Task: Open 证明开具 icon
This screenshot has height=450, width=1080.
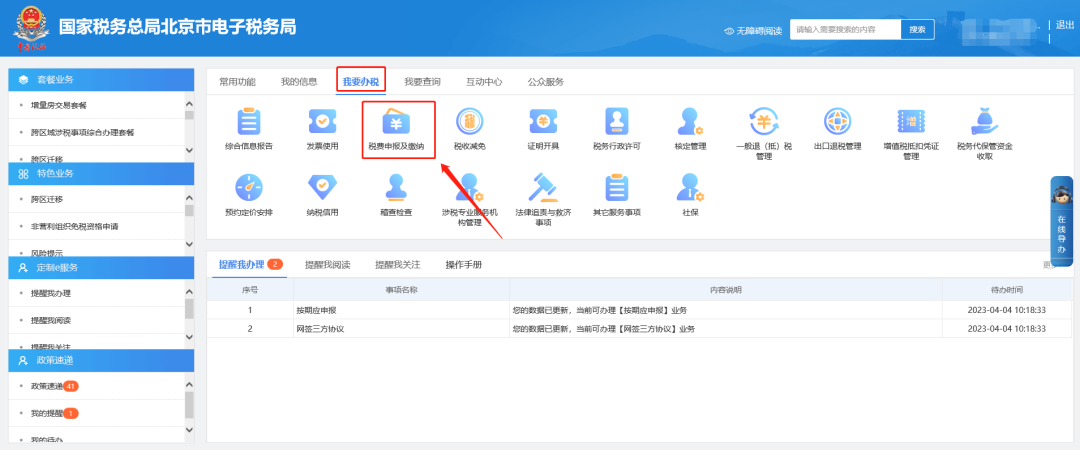Action: coord(543,121)
